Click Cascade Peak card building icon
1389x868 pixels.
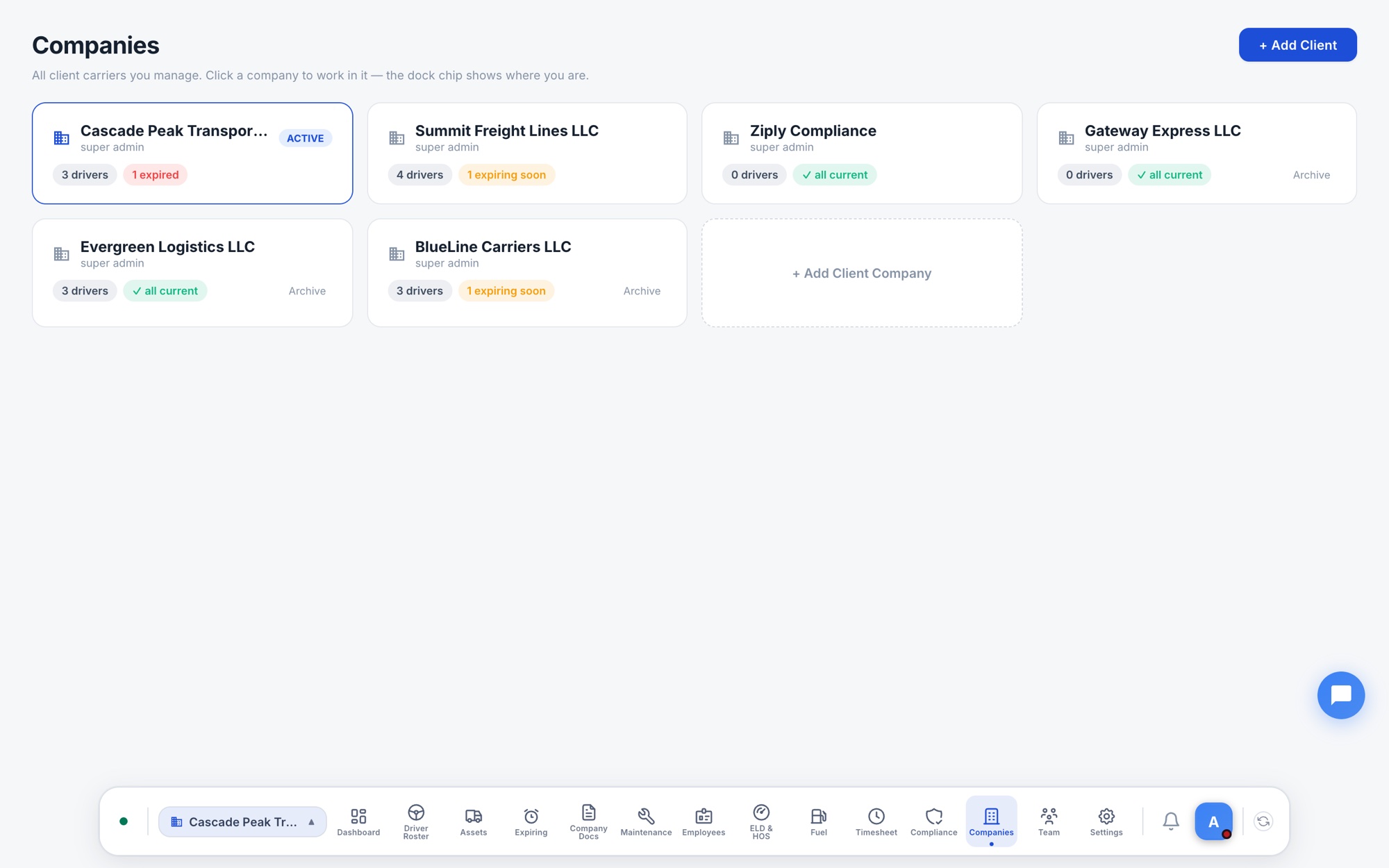(x=62, y=138)
